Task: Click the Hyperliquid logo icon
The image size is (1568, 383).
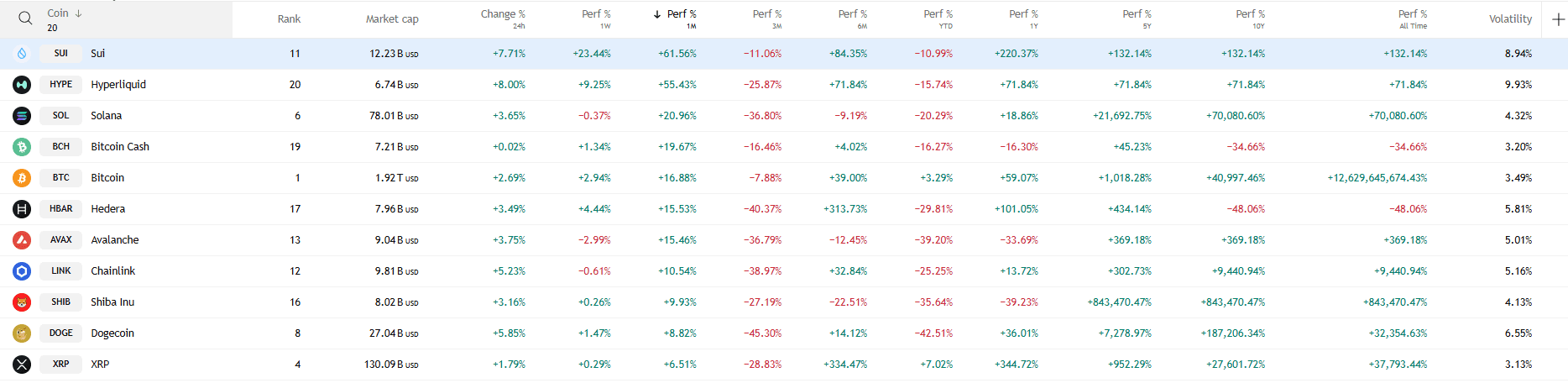Action: 22,85
